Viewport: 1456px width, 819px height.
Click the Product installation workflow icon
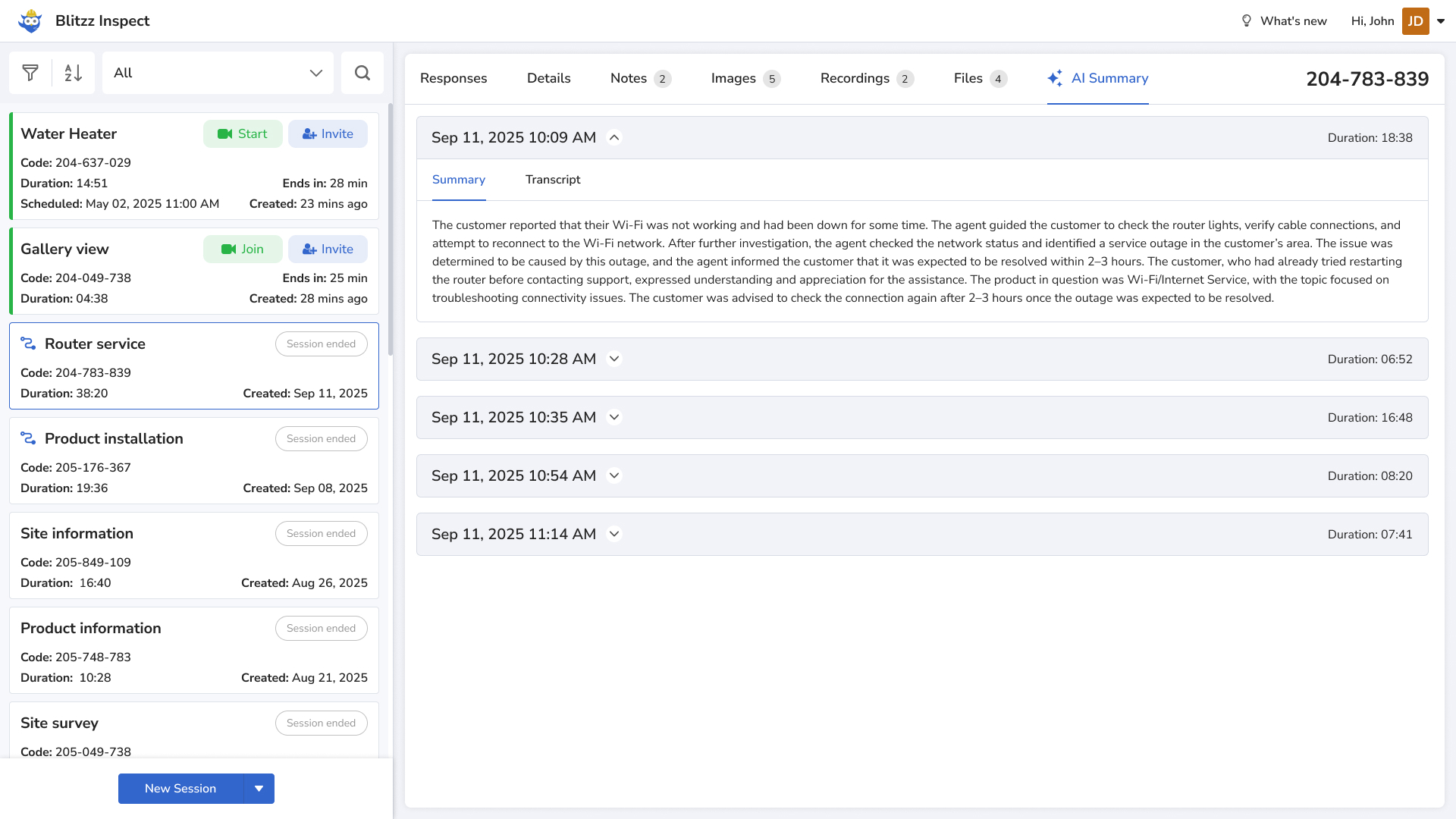(28, 438)
